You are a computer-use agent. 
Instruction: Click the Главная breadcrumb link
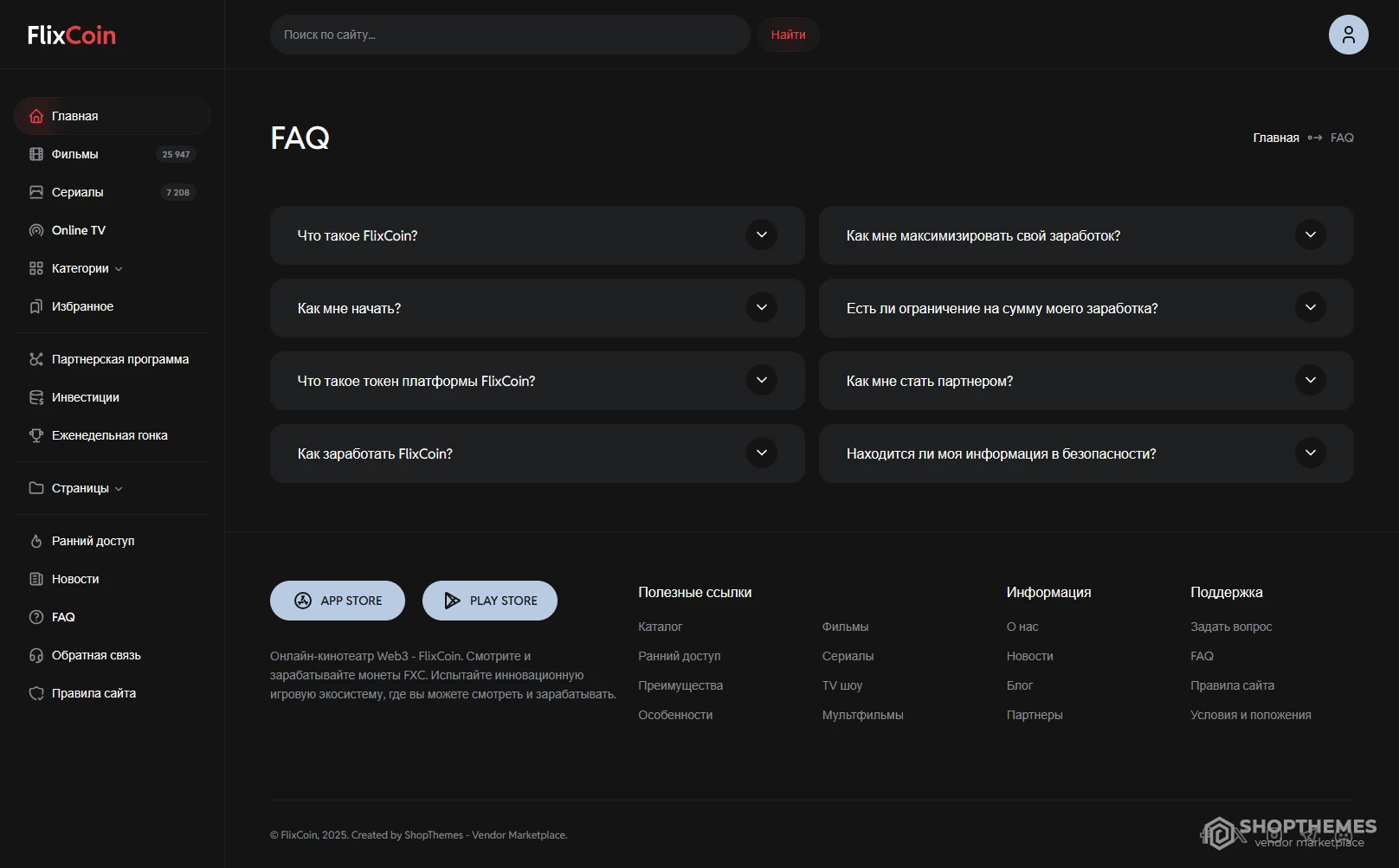(x=1275, y=138)
